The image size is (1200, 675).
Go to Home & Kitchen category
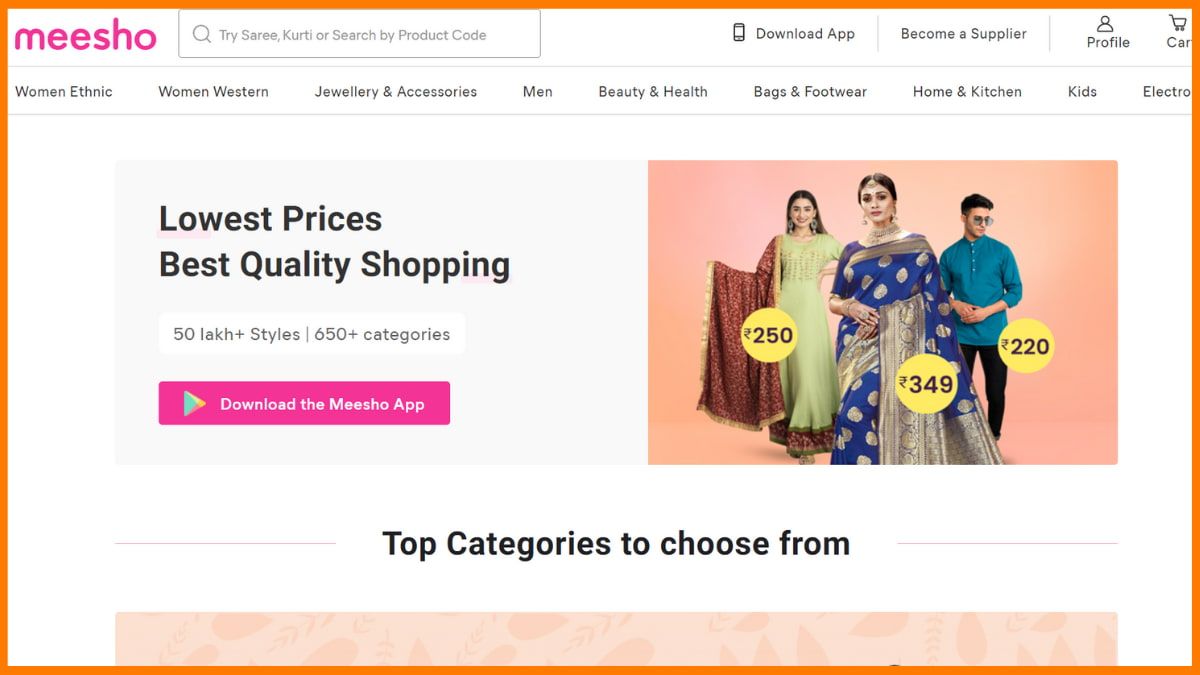click(967, 91)
